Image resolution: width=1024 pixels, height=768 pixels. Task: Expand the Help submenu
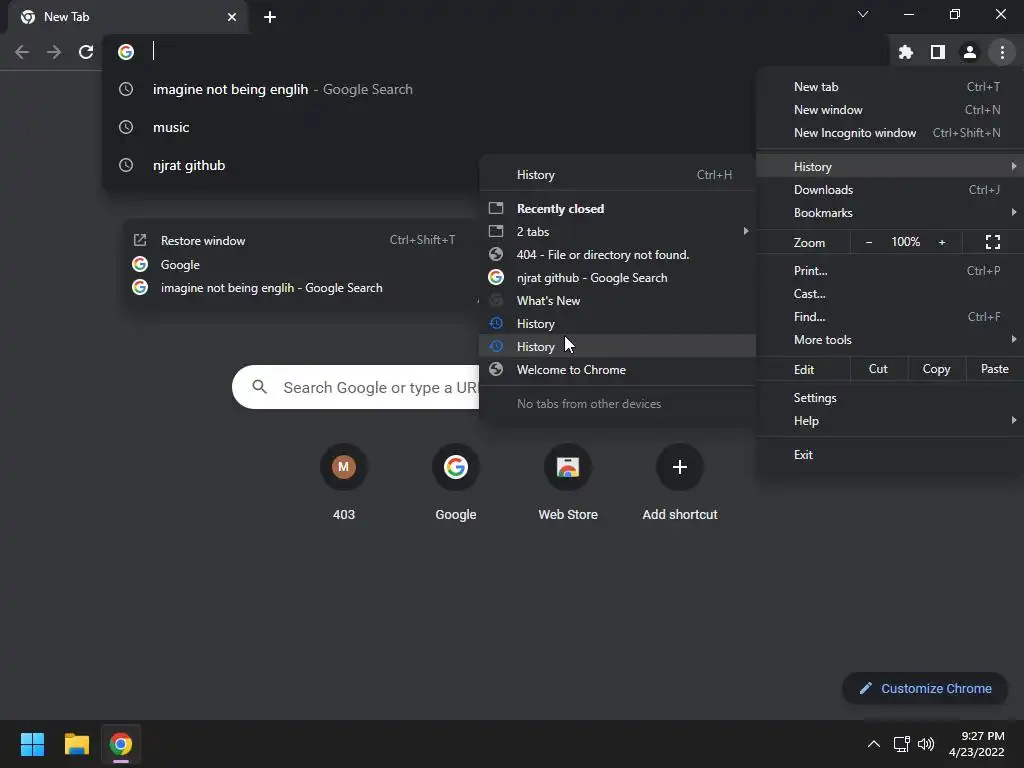[890, 421]
